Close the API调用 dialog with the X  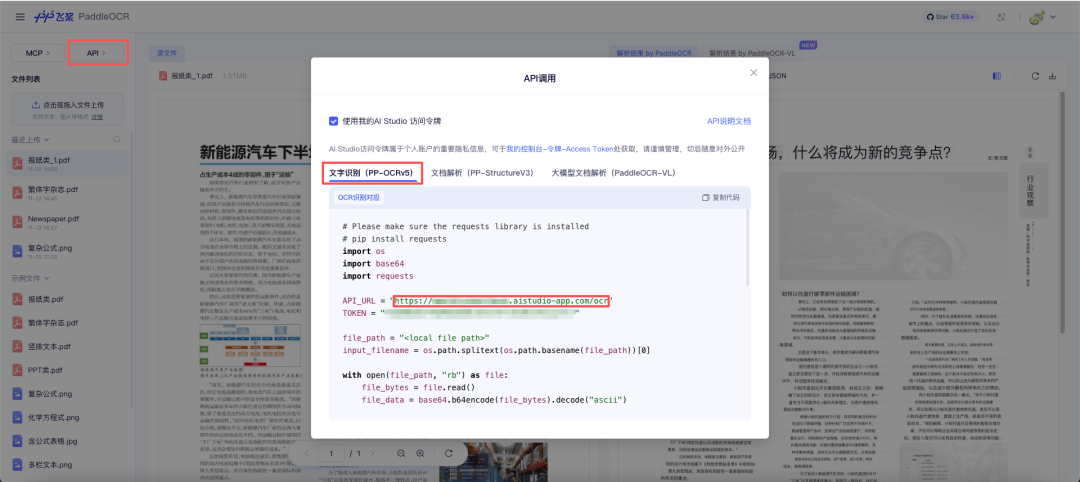[x=754, y=72]
